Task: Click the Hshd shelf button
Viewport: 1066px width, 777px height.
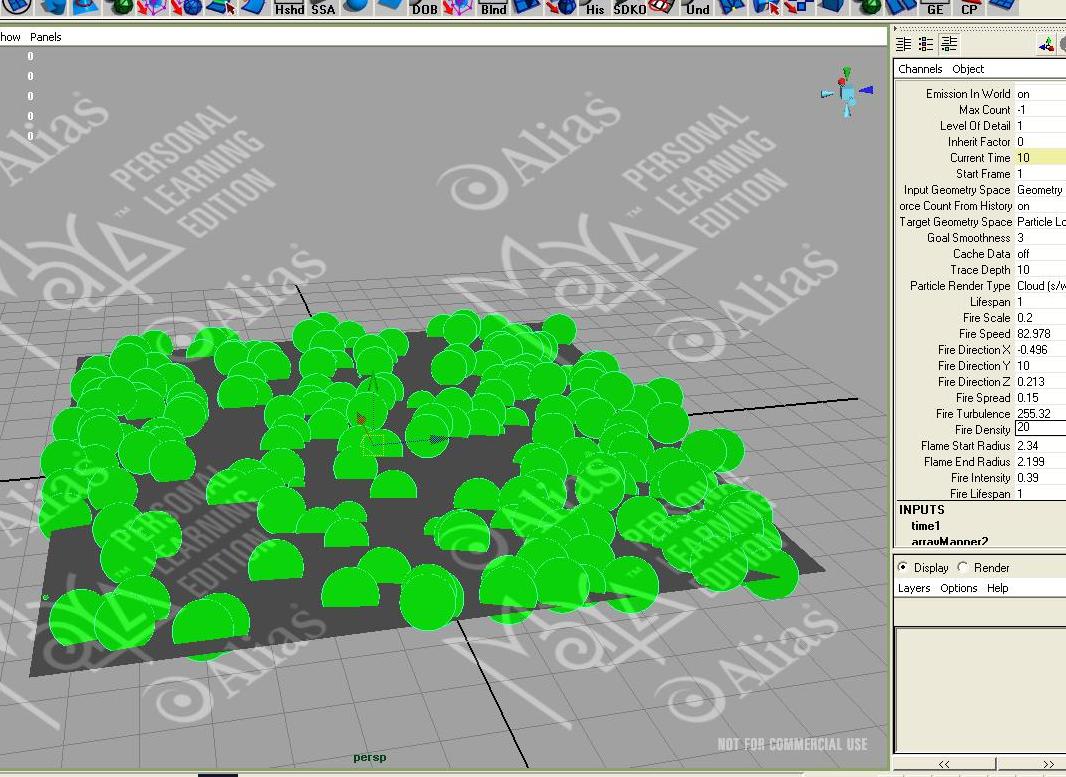Action: (289, 7)
